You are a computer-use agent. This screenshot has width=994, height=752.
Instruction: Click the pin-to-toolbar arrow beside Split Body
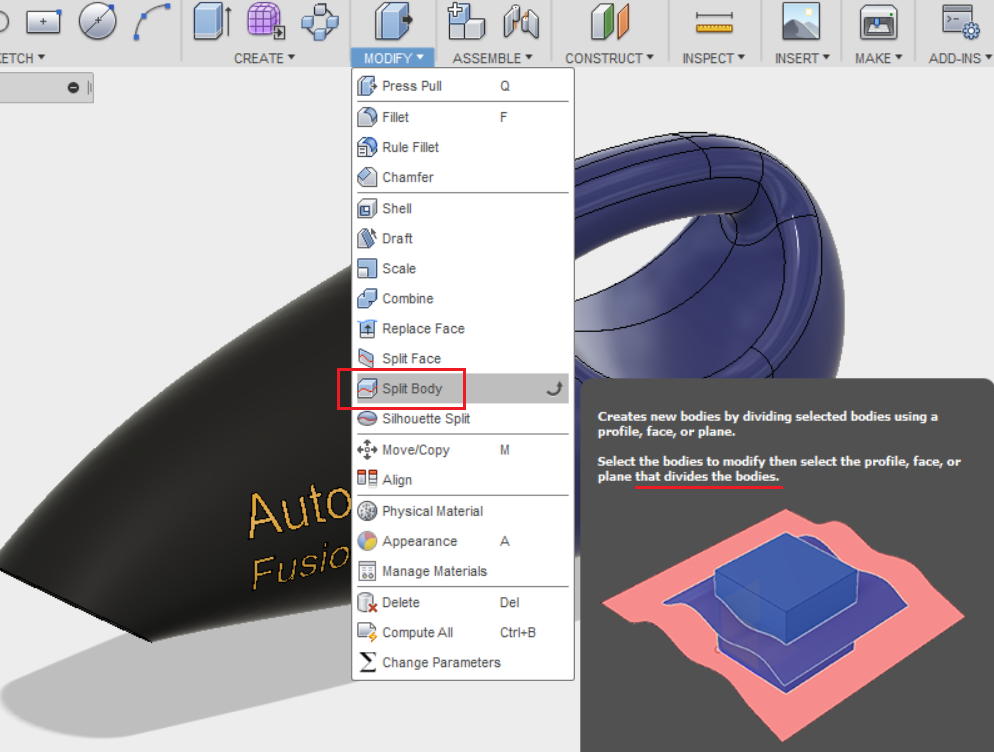[555, 389]
